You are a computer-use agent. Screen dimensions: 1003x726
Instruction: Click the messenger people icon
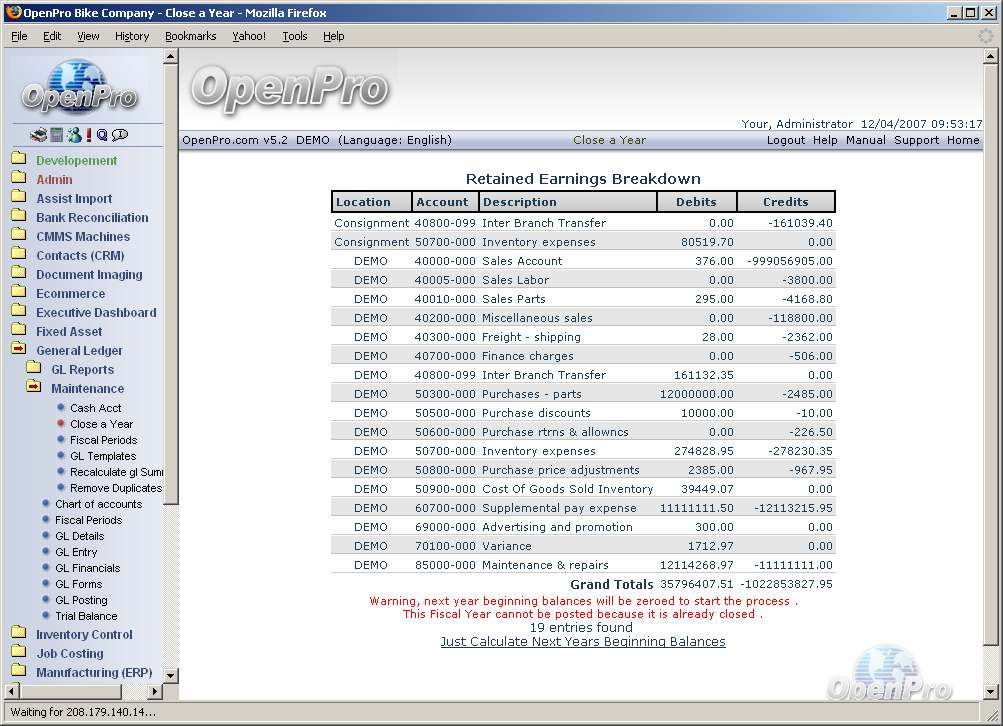click(x=74, y=135)
